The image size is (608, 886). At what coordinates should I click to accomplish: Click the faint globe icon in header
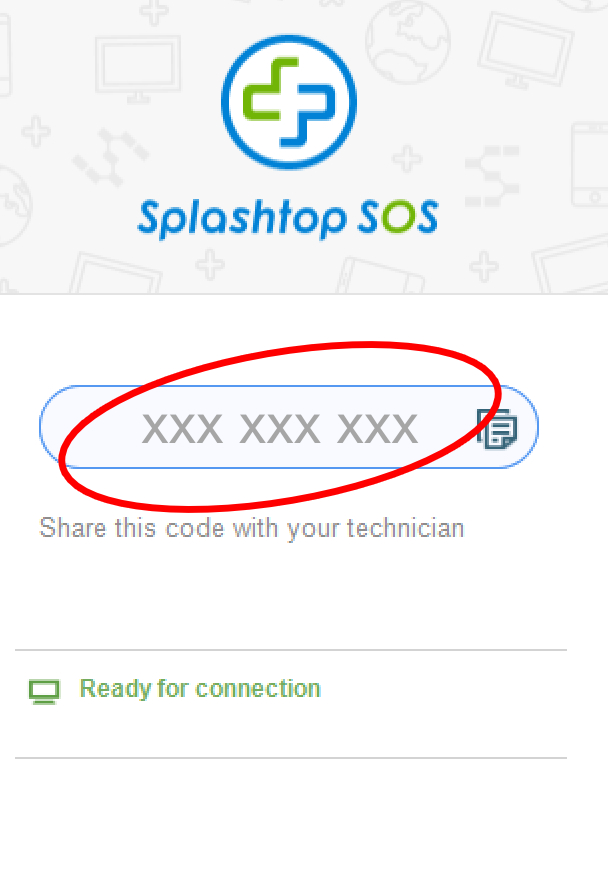tap(407, 42)
